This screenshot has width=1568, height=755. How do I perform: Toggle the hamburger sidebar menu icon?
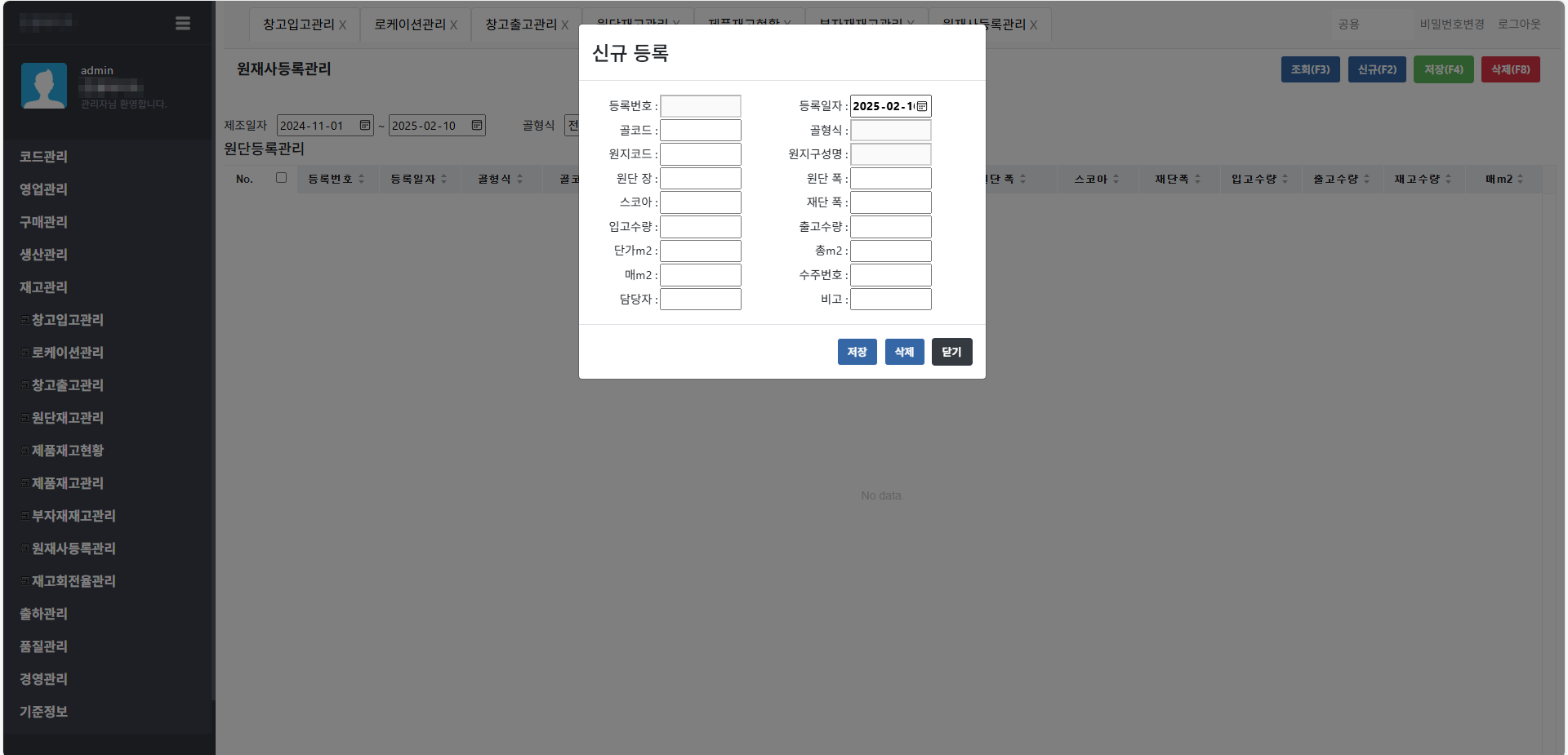point(183,24)
